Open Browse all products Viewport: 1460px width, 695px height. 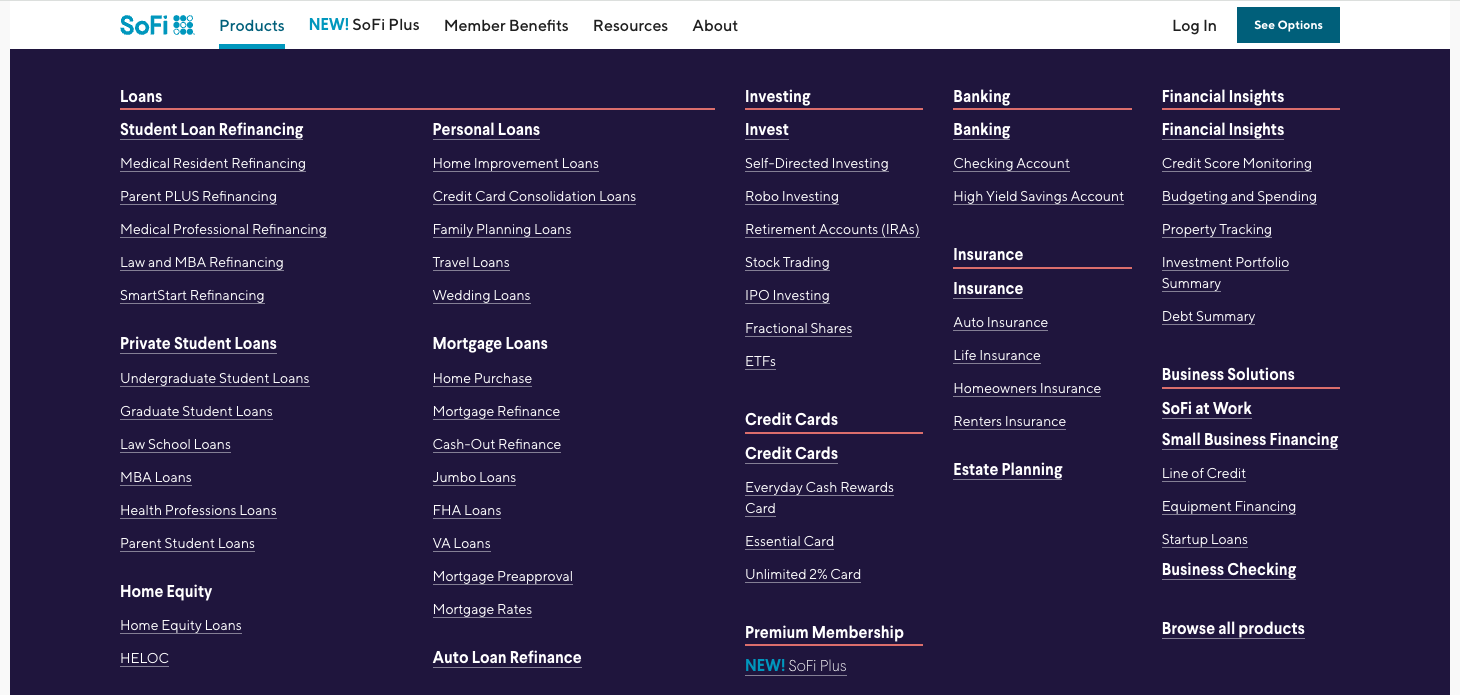1233,628
